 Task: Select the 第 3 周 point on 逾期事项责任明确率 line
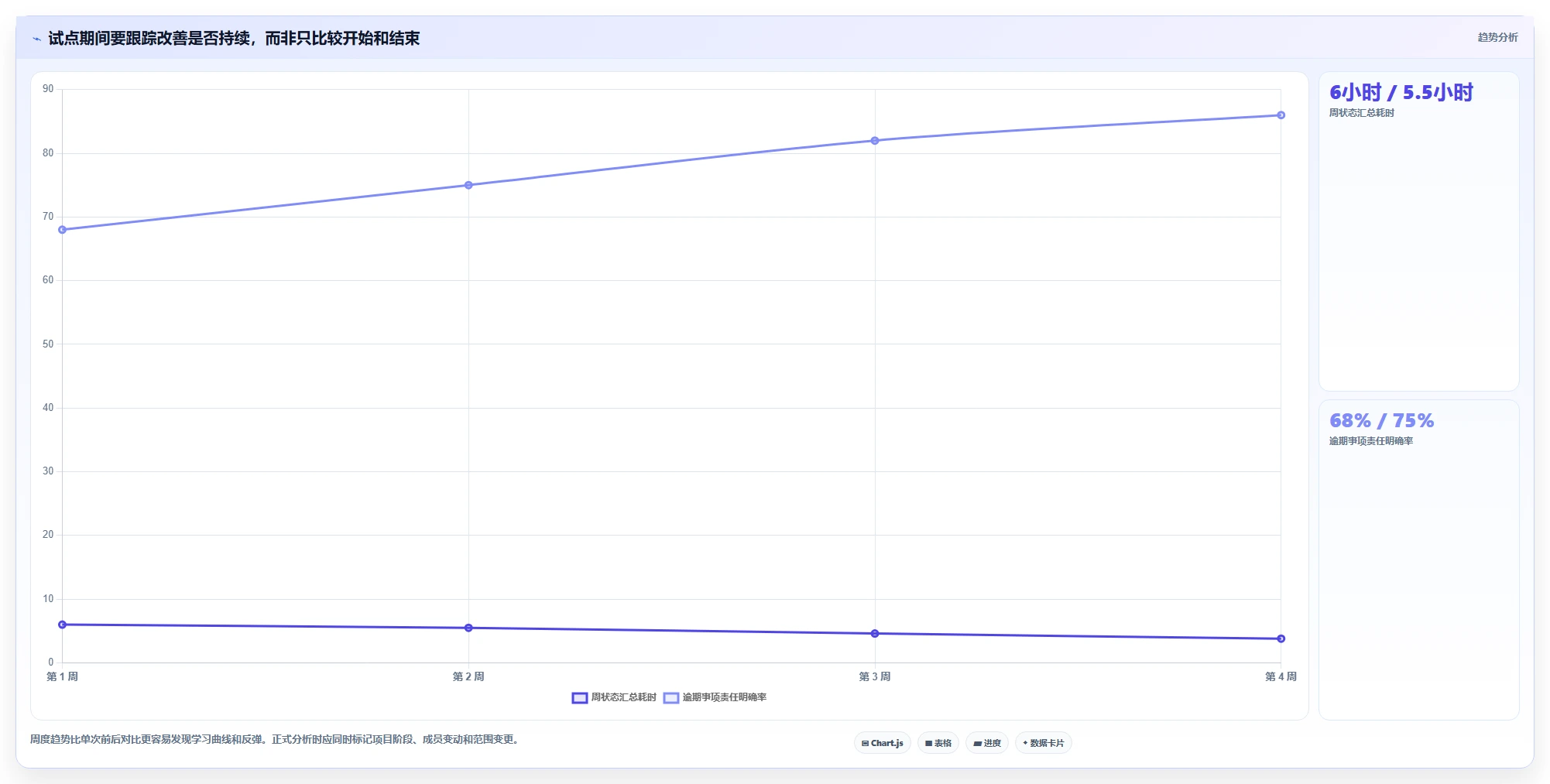pyautogui.click(x=875, y=141)
